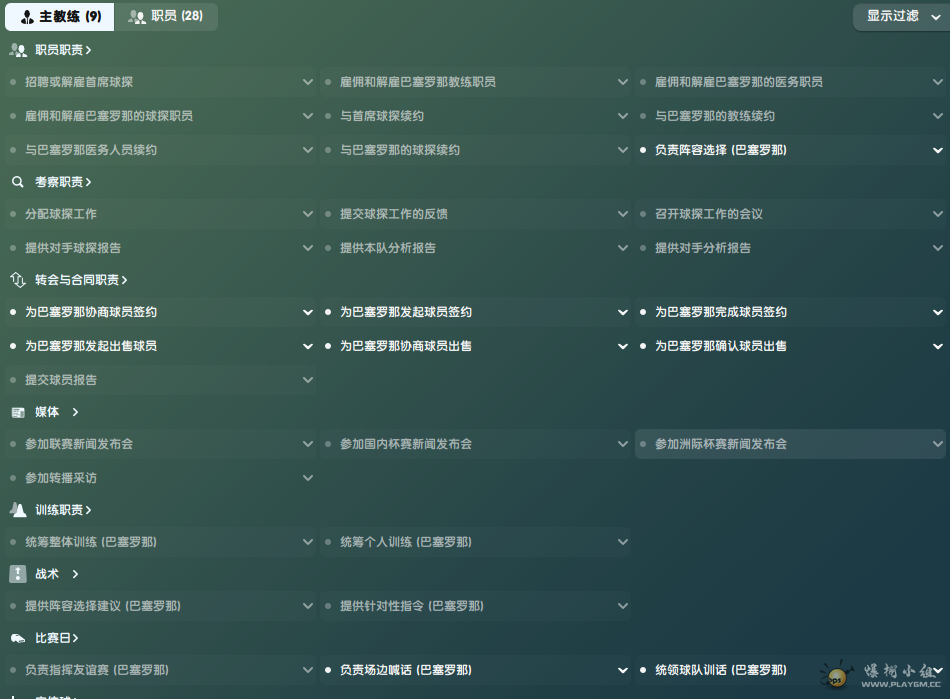
Task: Expand dropdown for 召开球探工作的会议
Action: tap(938, 214)
